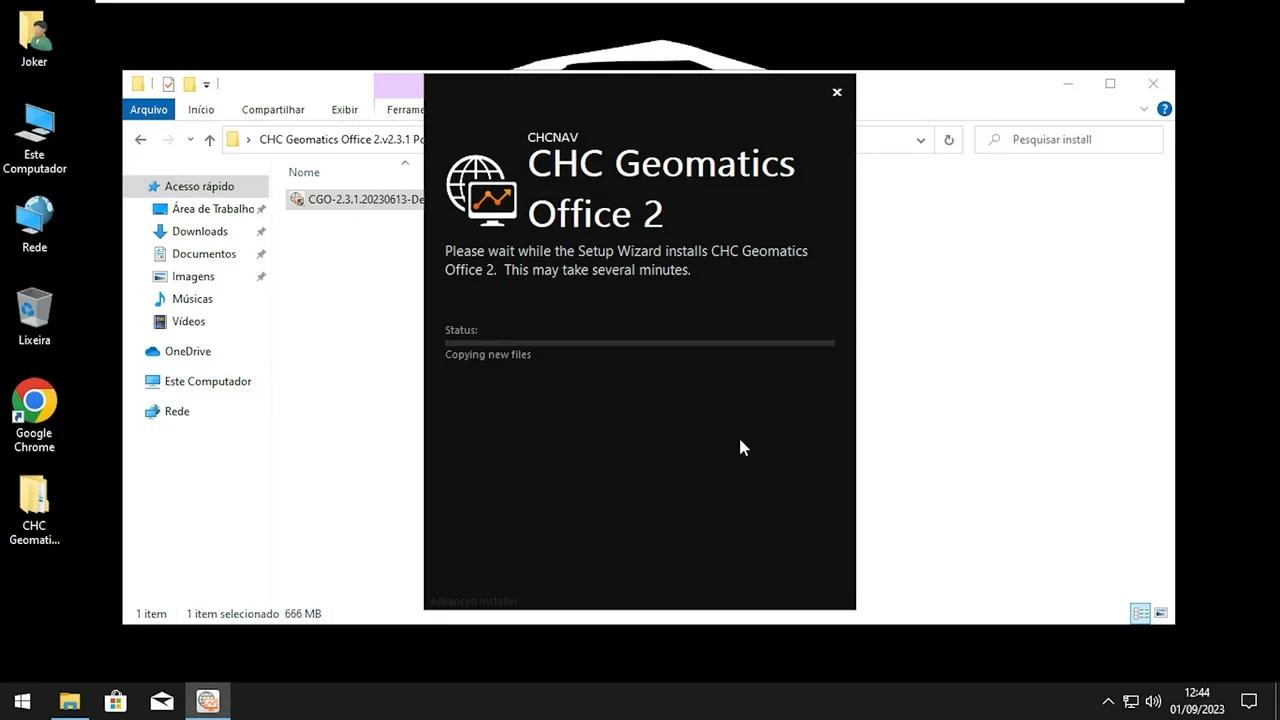The width and height of the screenshot is (1280, 720).
Task: Select the Rede desktop icon
Action: coord(34,224)
